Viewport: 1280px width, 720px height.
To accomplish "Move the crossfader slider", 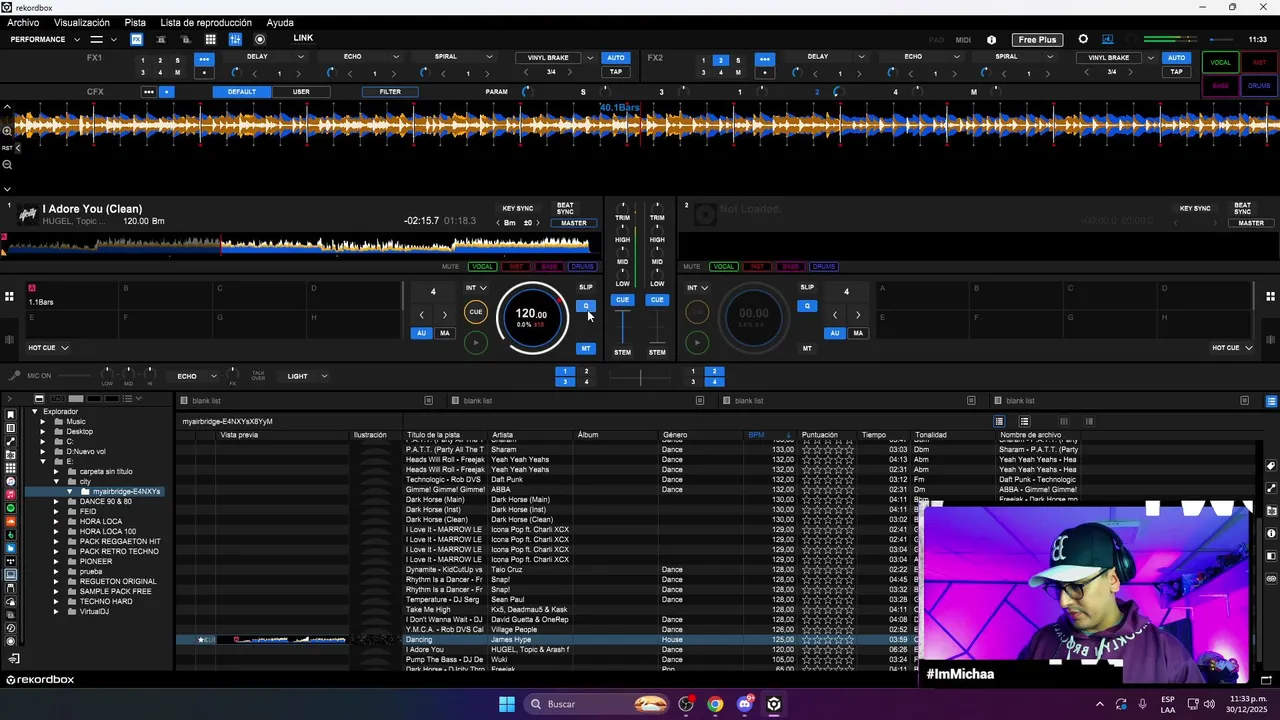I will (640, 376).
